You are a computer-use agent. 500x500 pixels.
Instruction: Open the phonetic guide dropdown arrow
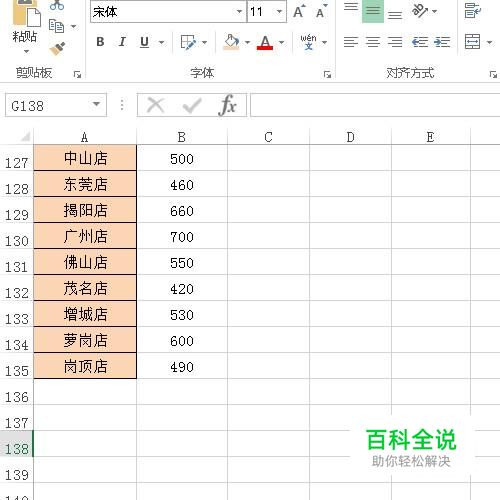click(324, 42)
